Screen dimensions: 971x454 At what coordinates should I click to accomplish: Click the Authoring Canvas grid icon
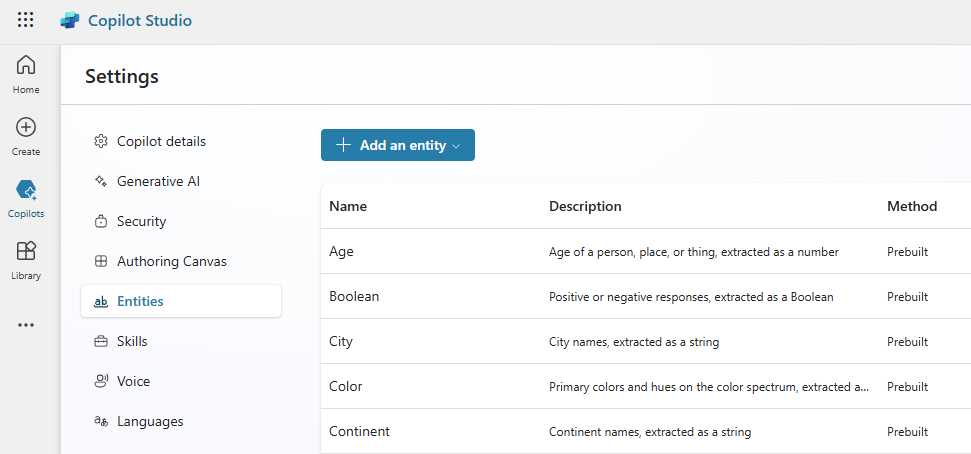pos(100,261)
